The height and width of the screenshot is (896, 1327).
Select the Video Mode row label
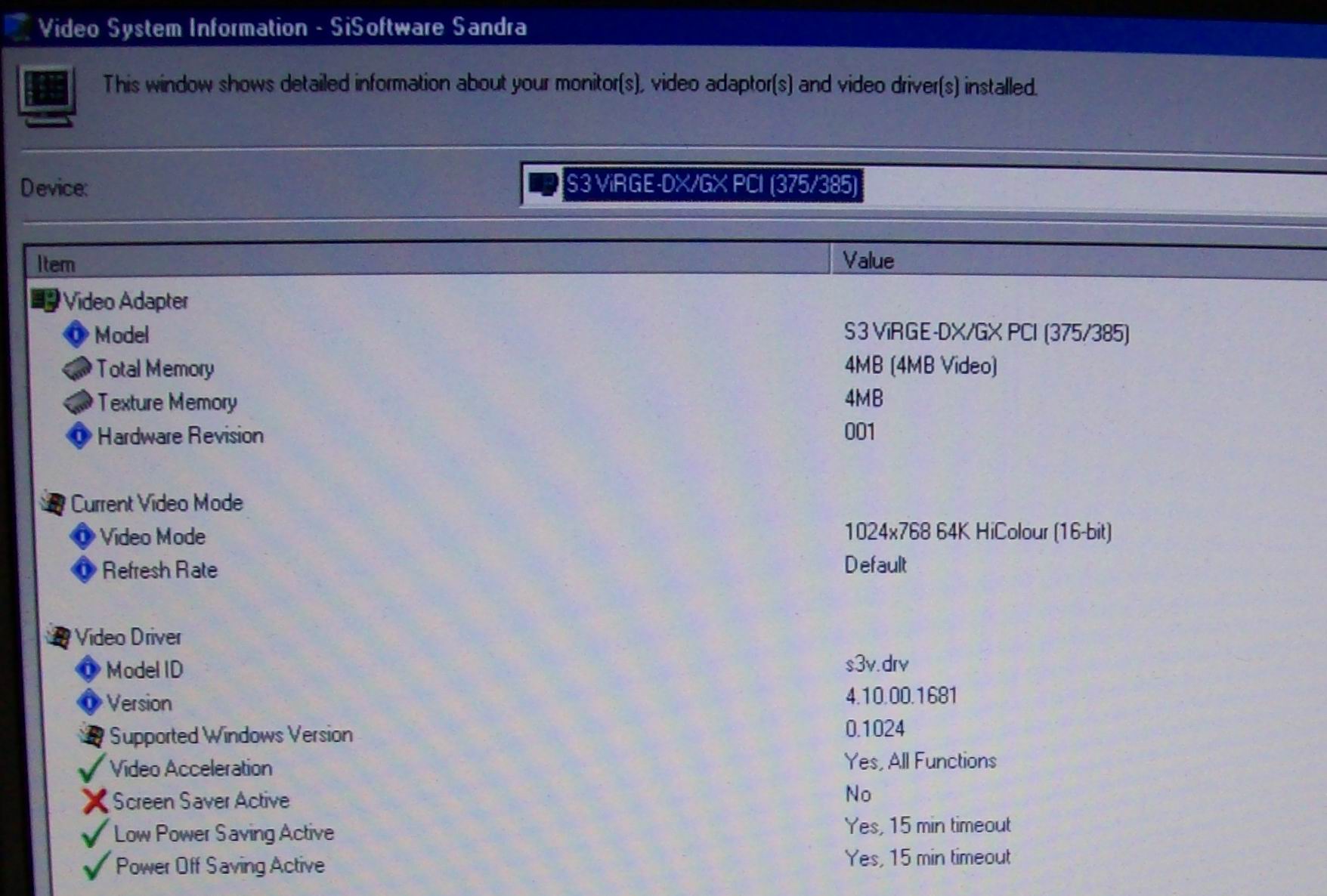click(153, 536)
